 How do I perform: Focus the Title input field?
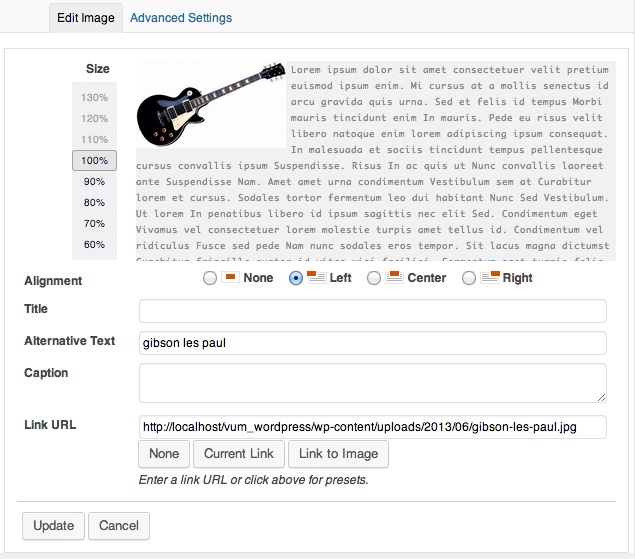click(x=373, y=311)
